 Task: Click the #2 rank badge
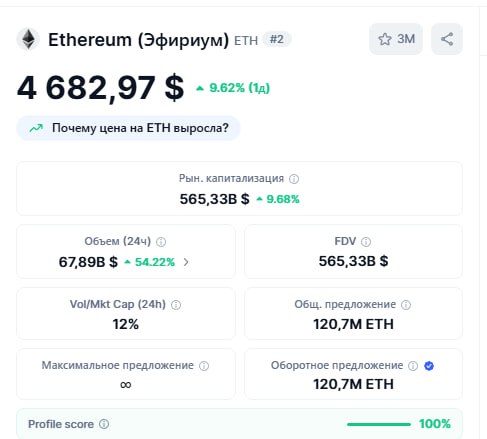pos(277,39)
